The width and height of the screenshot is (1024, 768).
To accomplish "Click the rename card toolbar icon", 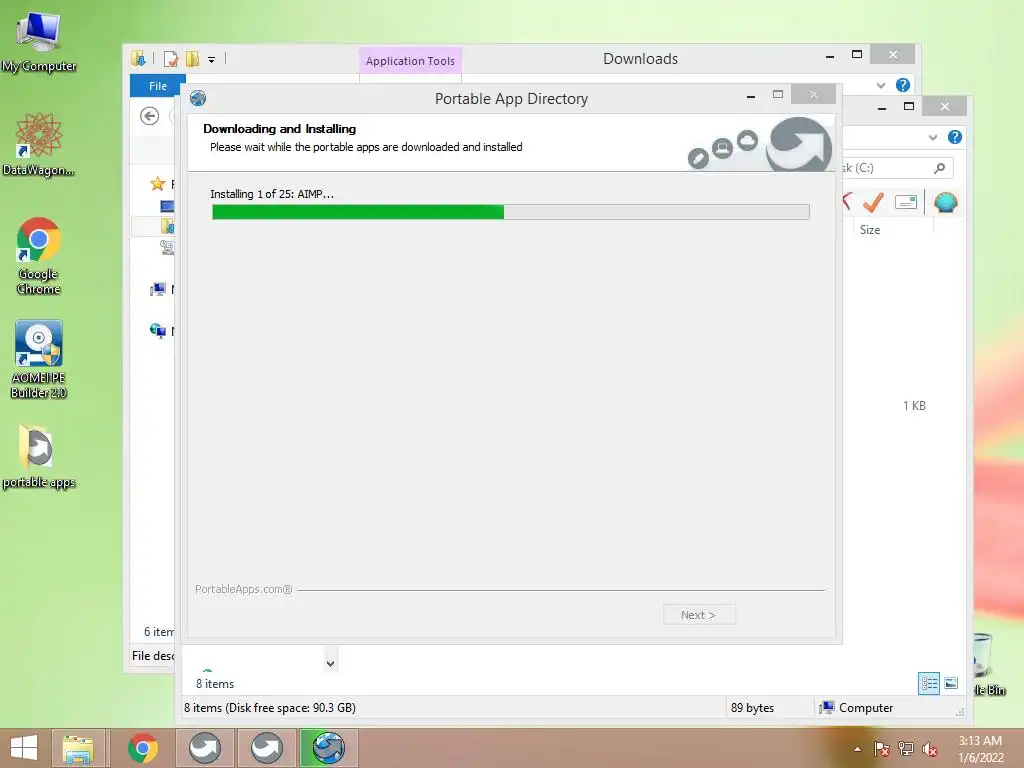I will (906, 202).
